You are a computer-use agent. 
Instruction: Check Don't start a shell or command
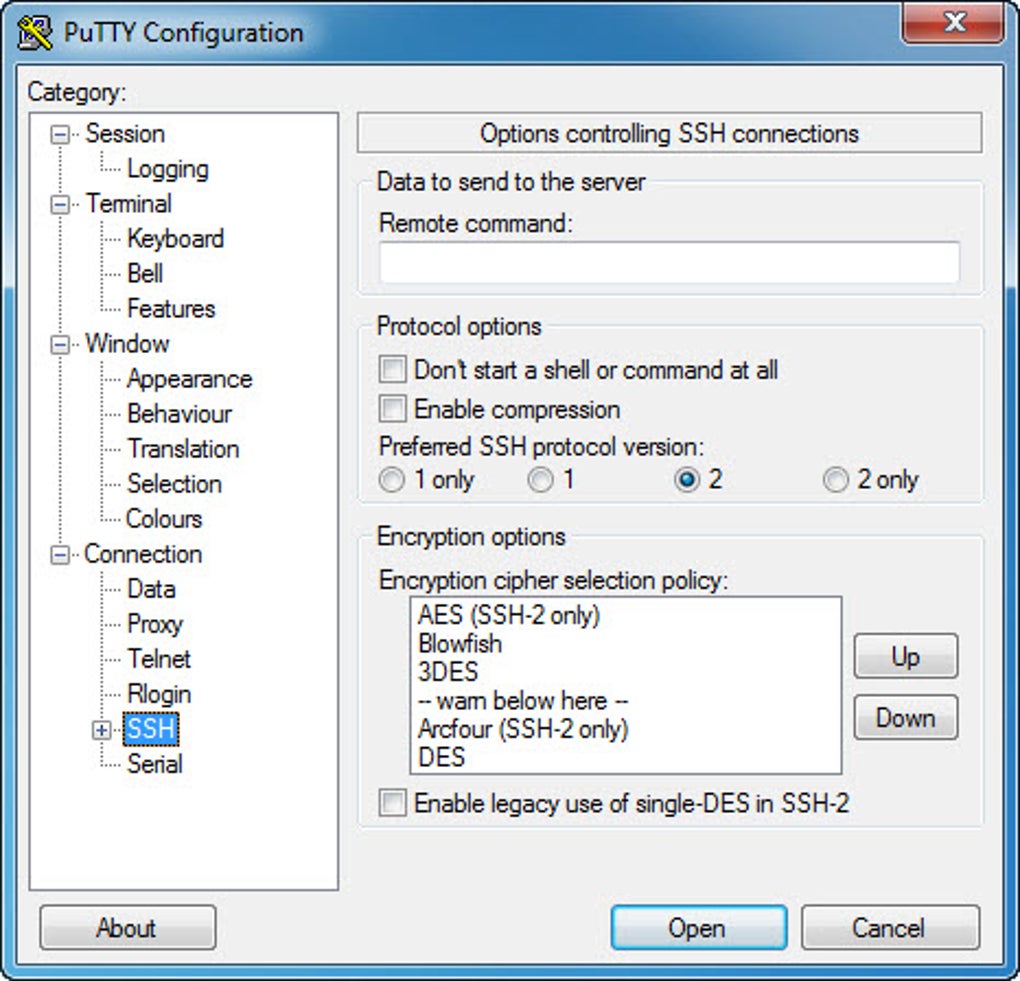393,370
